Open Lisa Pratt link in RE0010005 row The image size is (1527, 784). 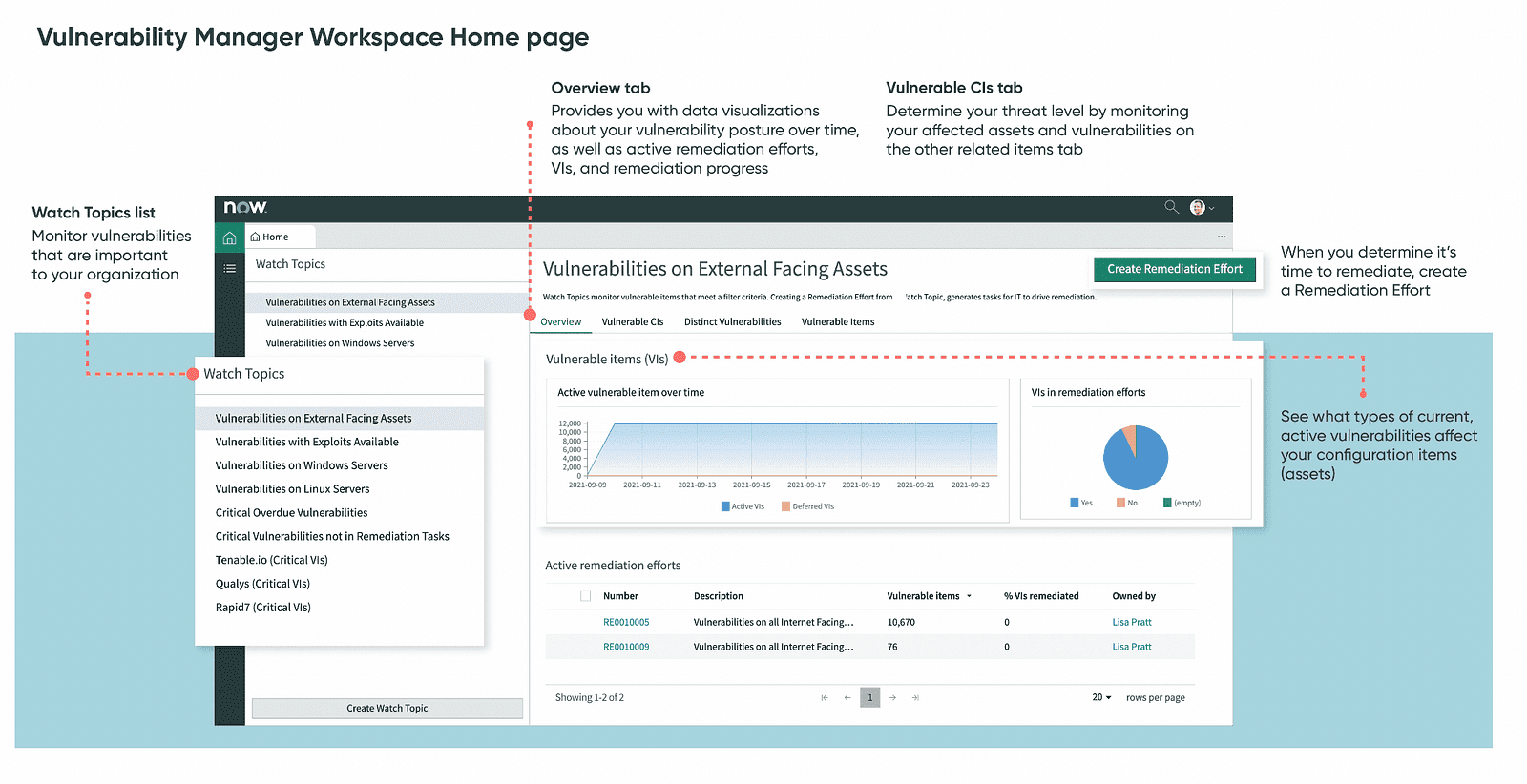1132,622
